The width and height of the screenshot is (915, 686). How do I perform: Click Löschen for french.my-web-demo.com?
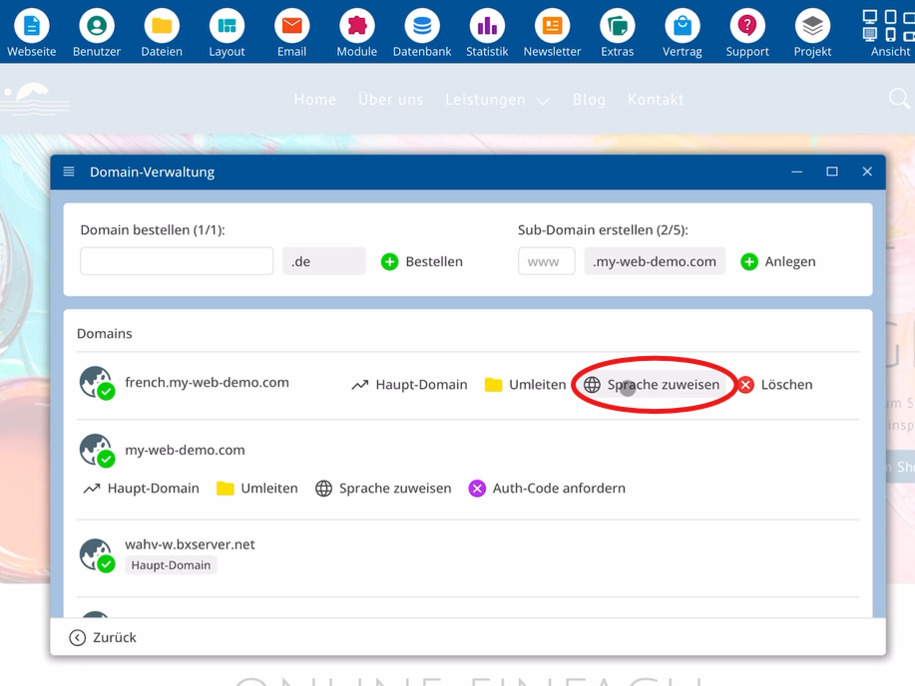[776, 385]
